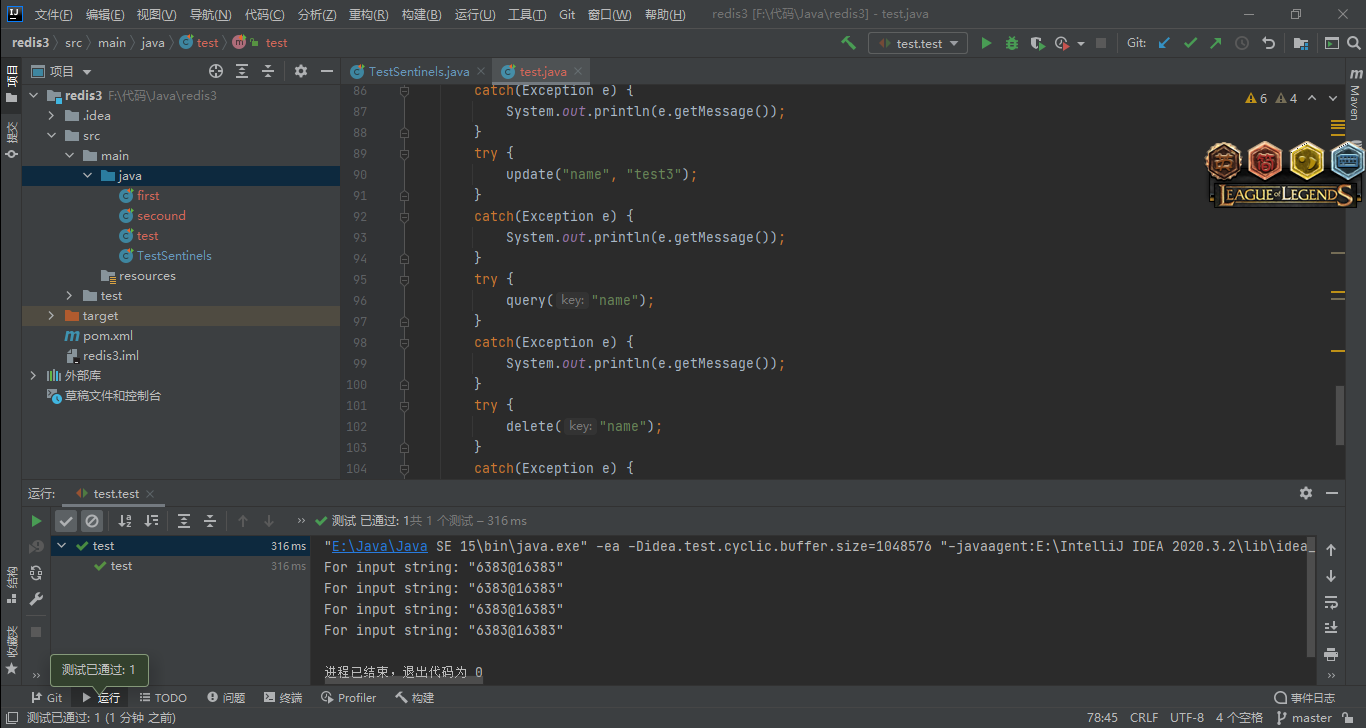This screenshot has width=1366, height=728.
Task: Click the Debug bug icon
Action: point(1012,43)
